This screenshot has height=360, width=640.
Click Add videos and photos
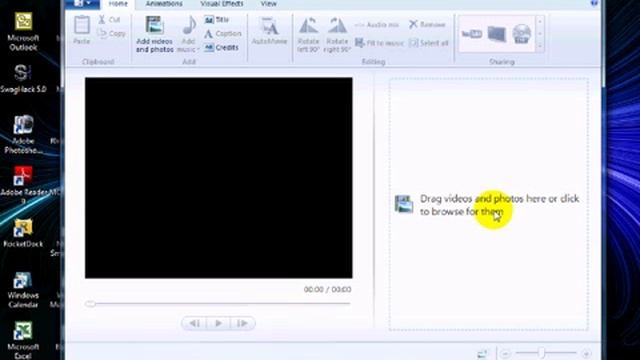155,35
